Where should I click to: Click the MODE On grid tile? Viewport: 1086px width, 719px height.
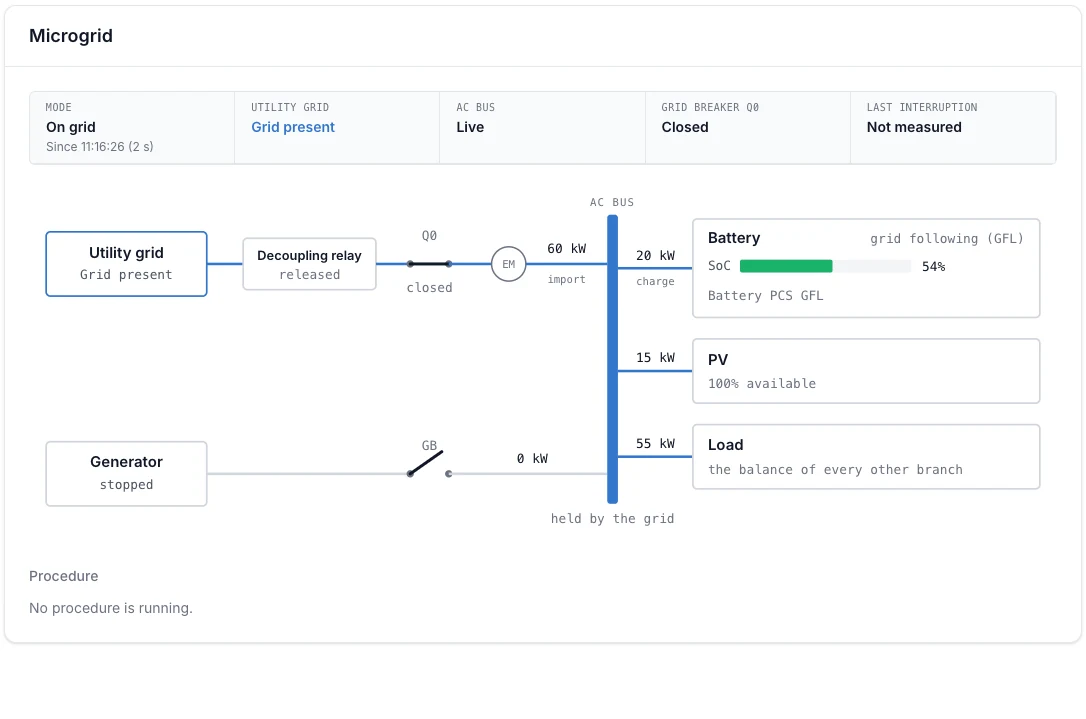tap(132, 127)
